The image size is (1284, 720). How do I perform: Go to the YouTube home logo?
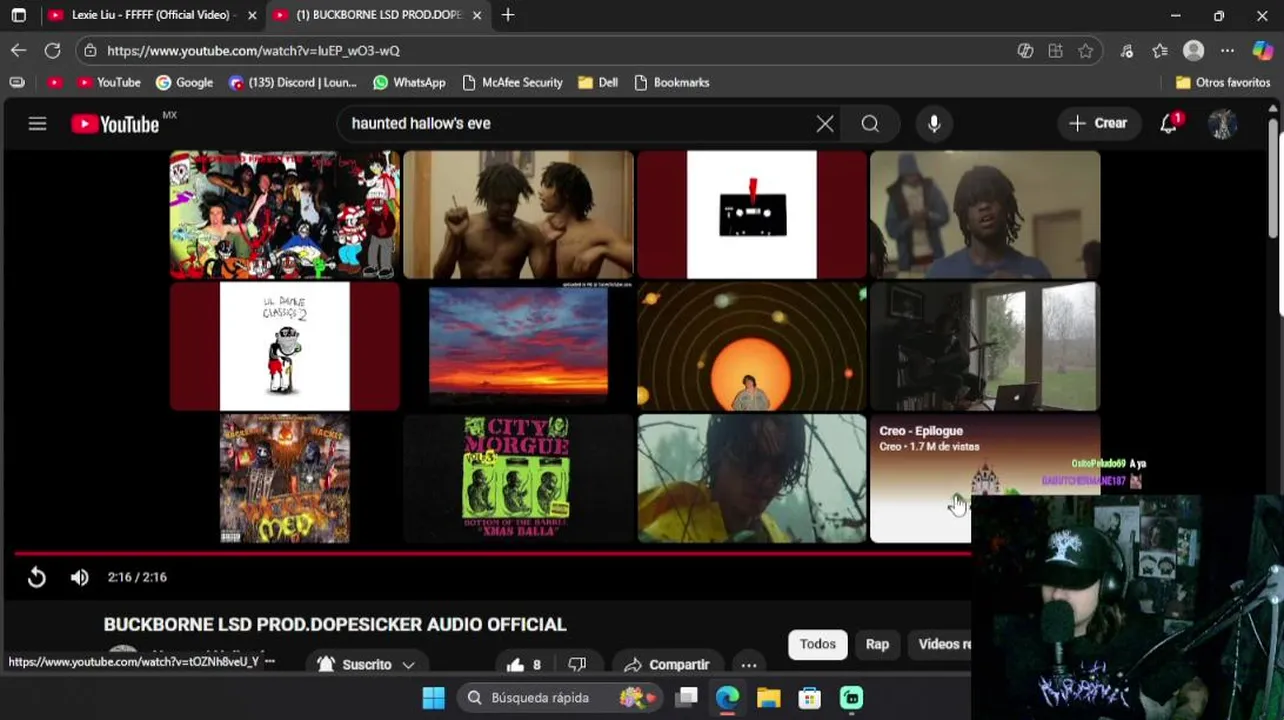[115, 124]
